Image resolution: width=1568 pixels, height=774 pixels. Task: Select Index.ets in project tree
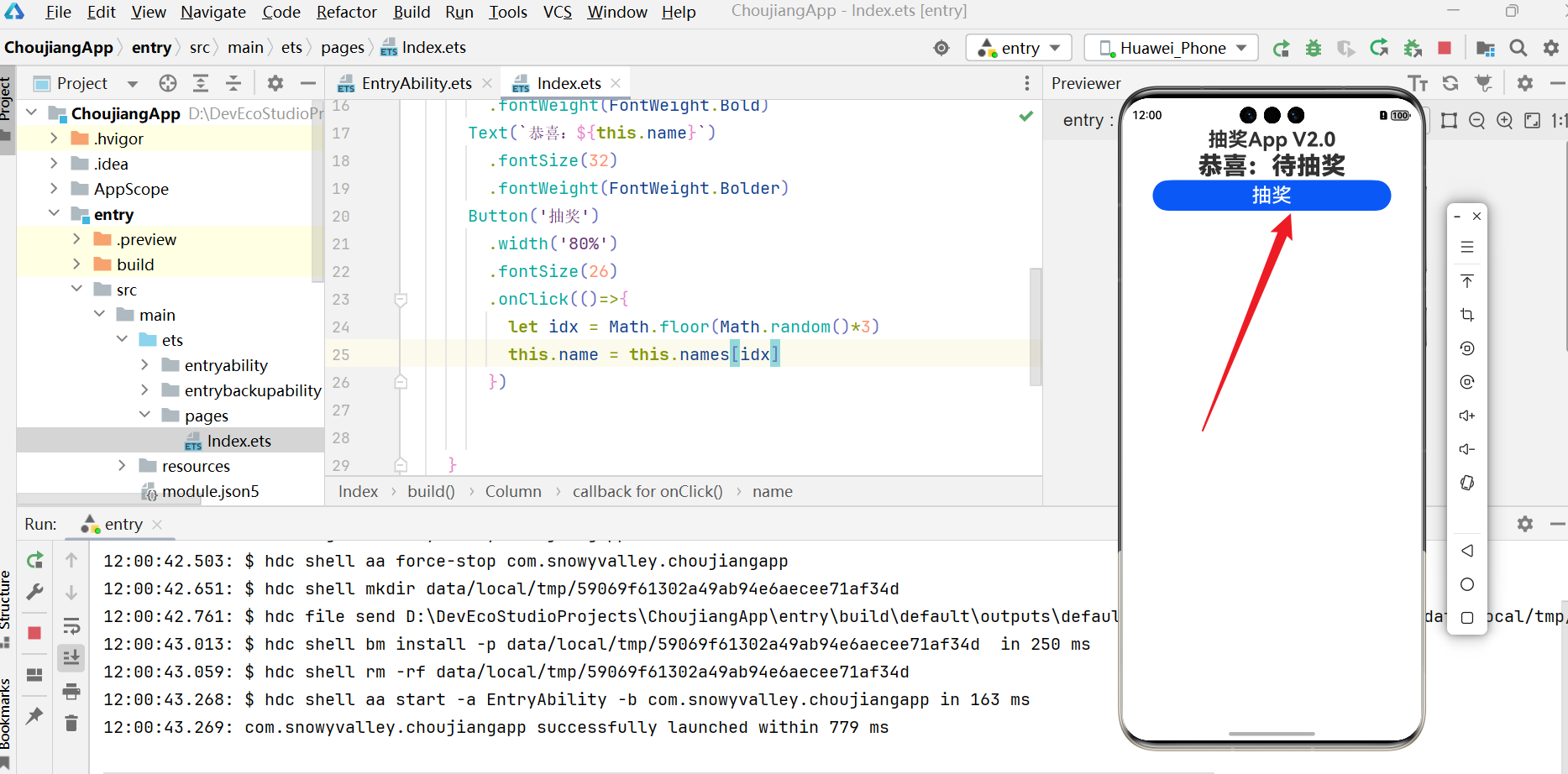point(239,441)
